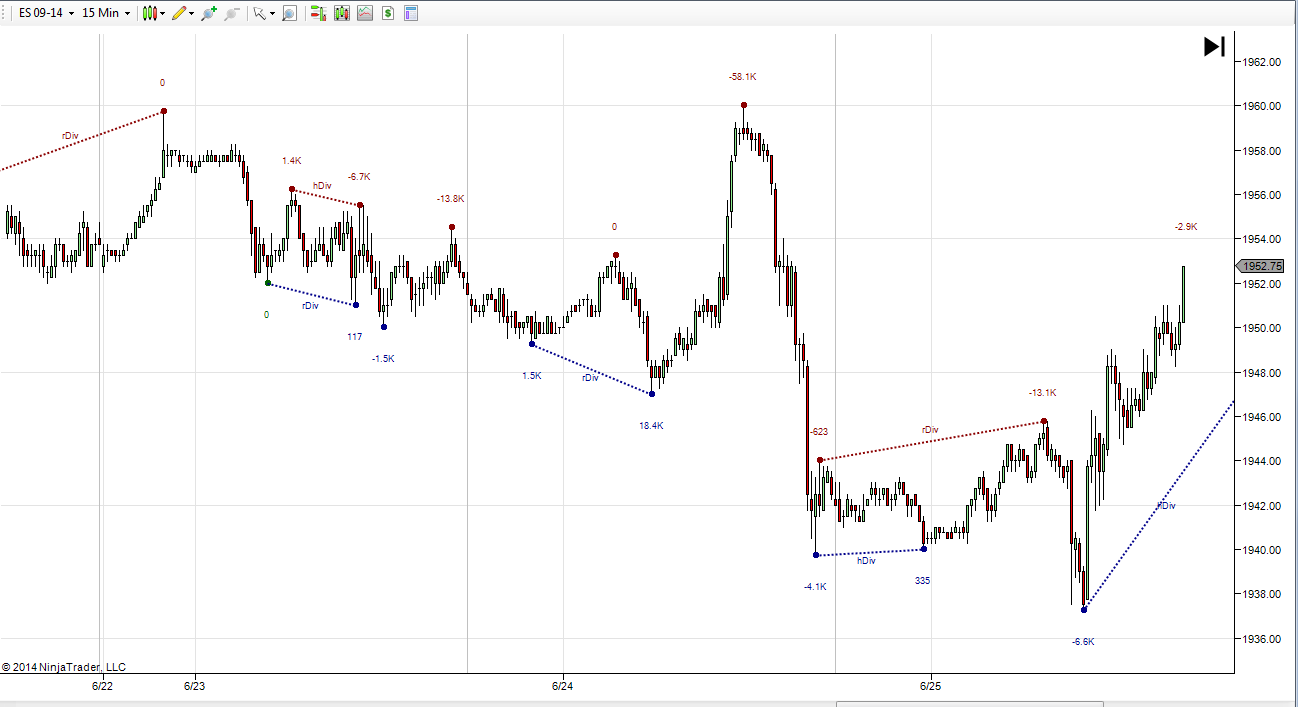Image resolution: width=1298 pixels, height=707 pixels.
Task: Click the zoom out magnifier icon
Action: pyautogui.click(x=232, y=13)
